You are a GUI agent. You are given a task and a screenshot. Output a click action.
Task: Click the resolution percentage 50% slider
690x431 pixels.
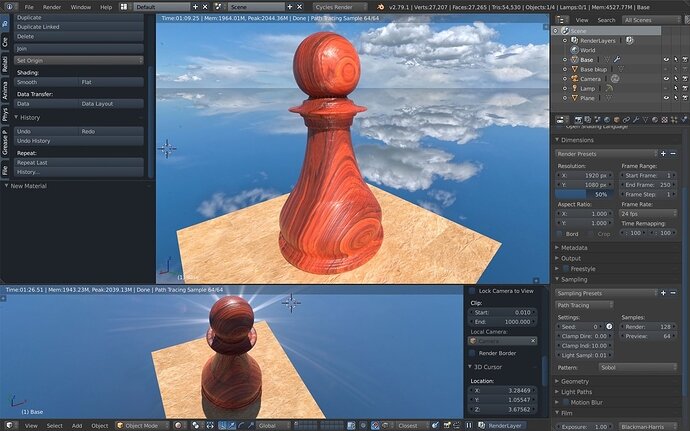(x=584, y=194)
